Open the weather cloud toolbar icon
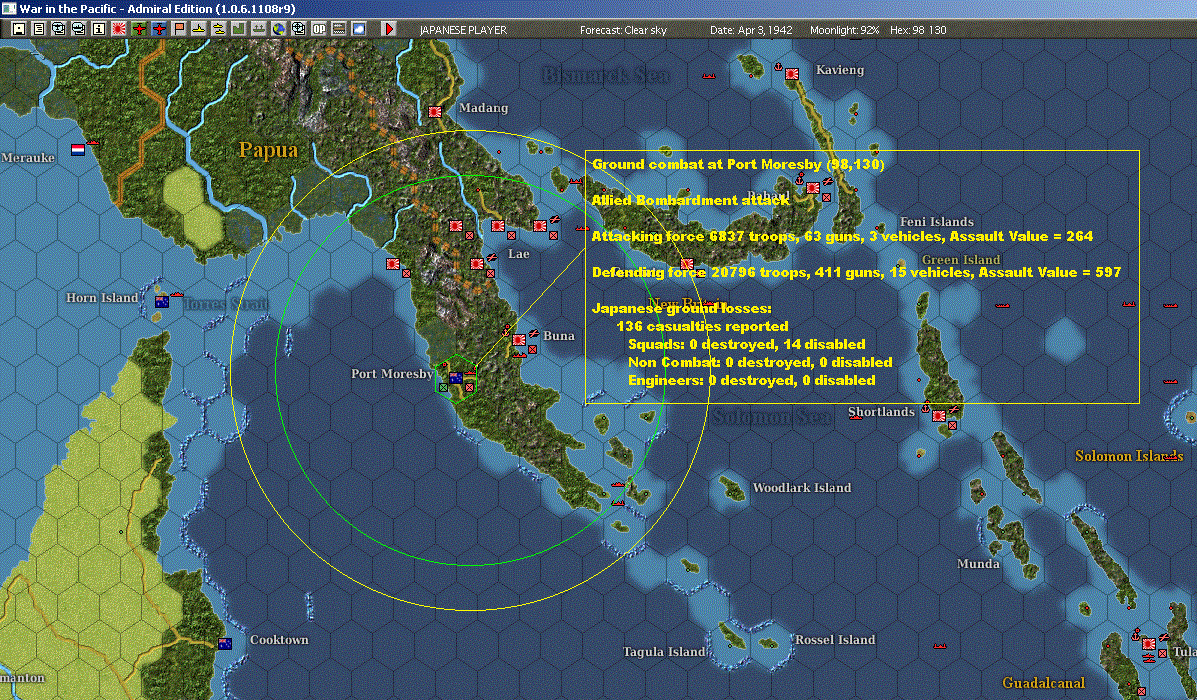The image size is (1197, 700). tap(358, 29)
